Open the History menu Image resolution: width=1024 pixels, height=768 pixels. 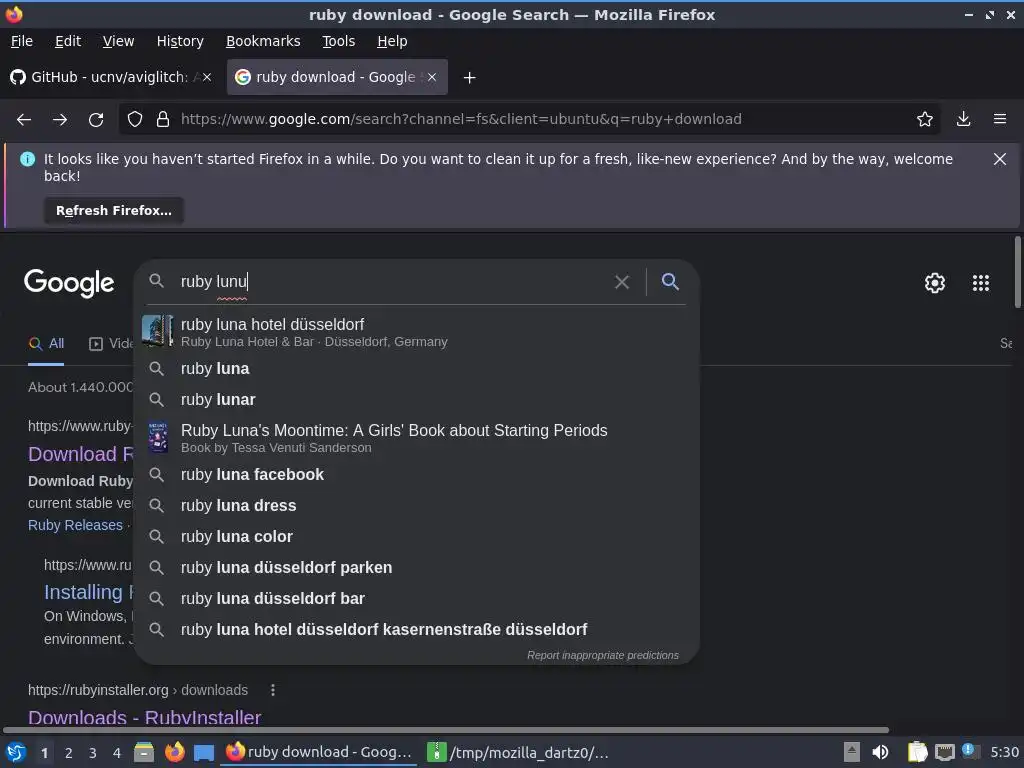click(x=180, y=41)
